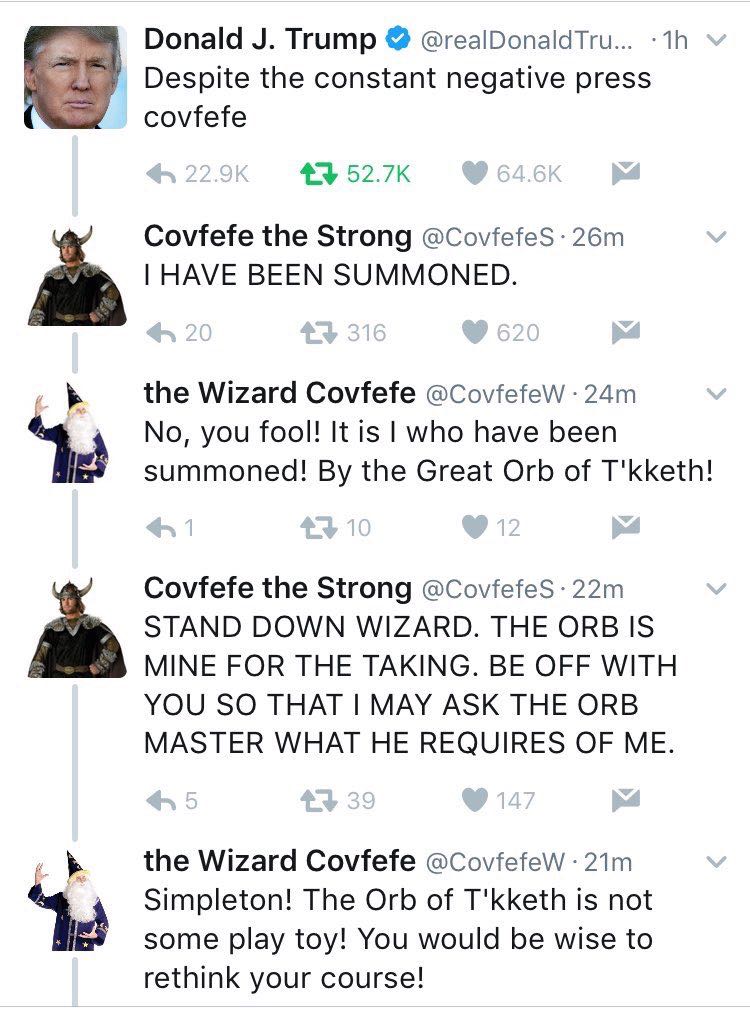Like the "I HAVE BEEN SUMMONED." tweet

pyautogui.click(x=474, y=332)
